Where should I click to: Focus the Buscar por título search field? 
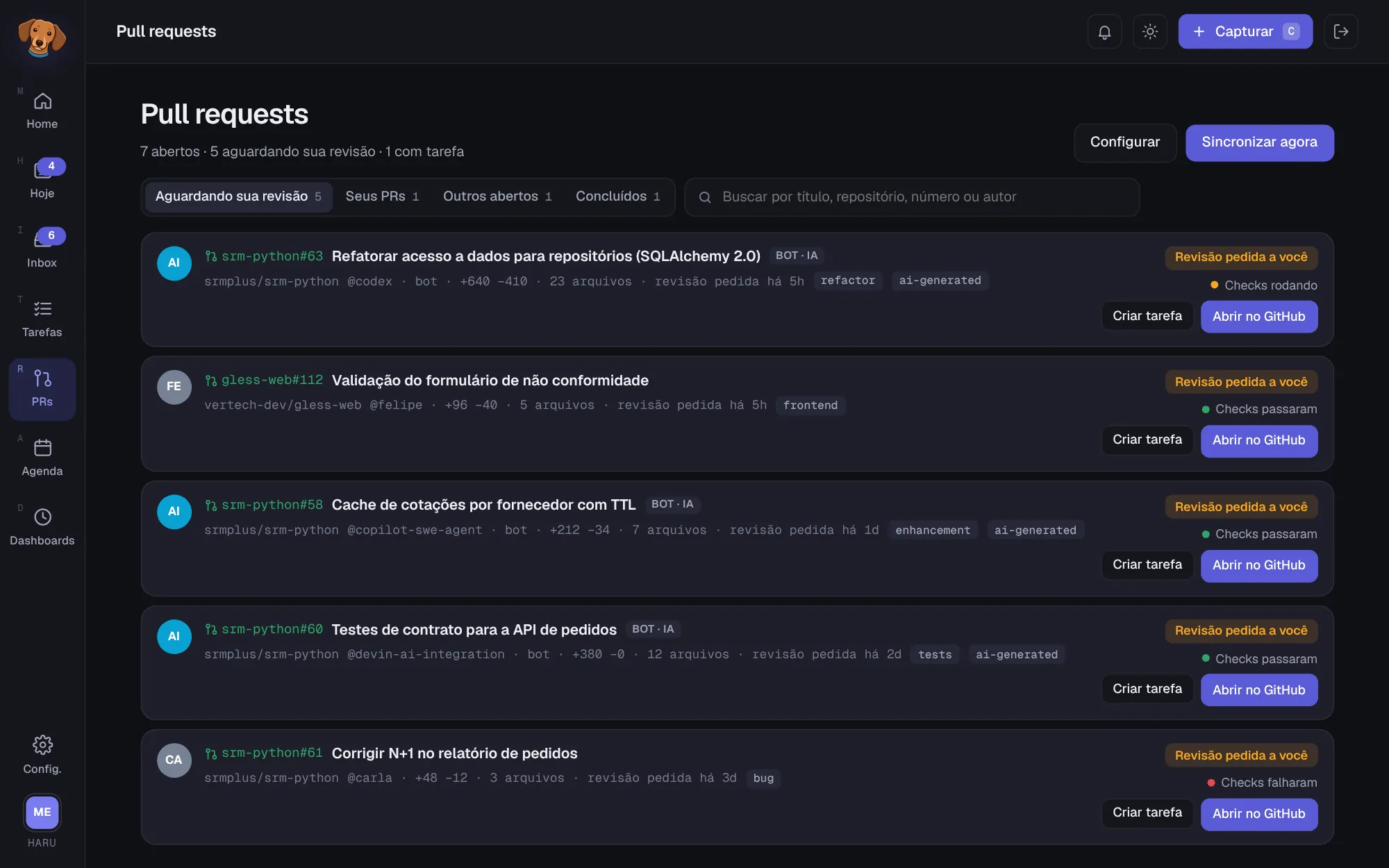tap(912, 197)
